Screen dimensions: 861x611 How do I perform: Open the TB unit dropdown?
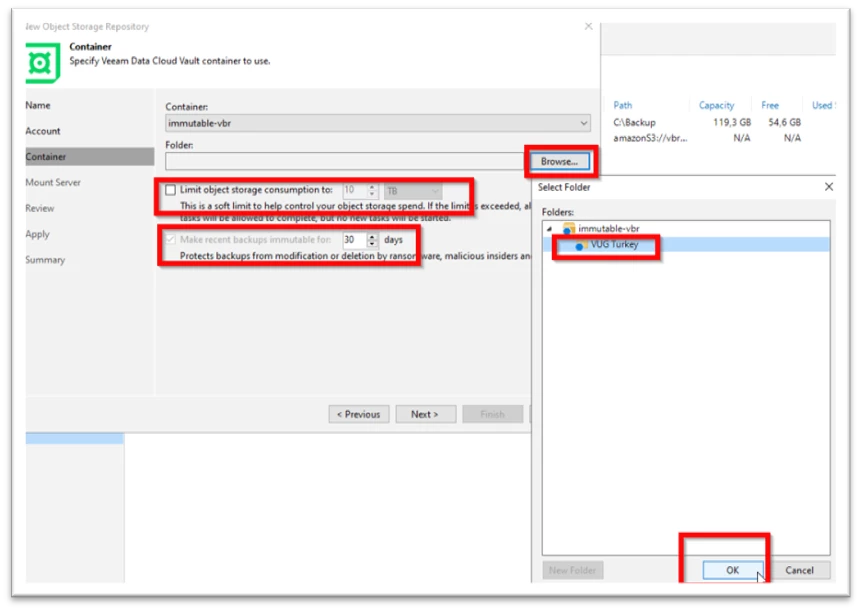click(413, 191)
